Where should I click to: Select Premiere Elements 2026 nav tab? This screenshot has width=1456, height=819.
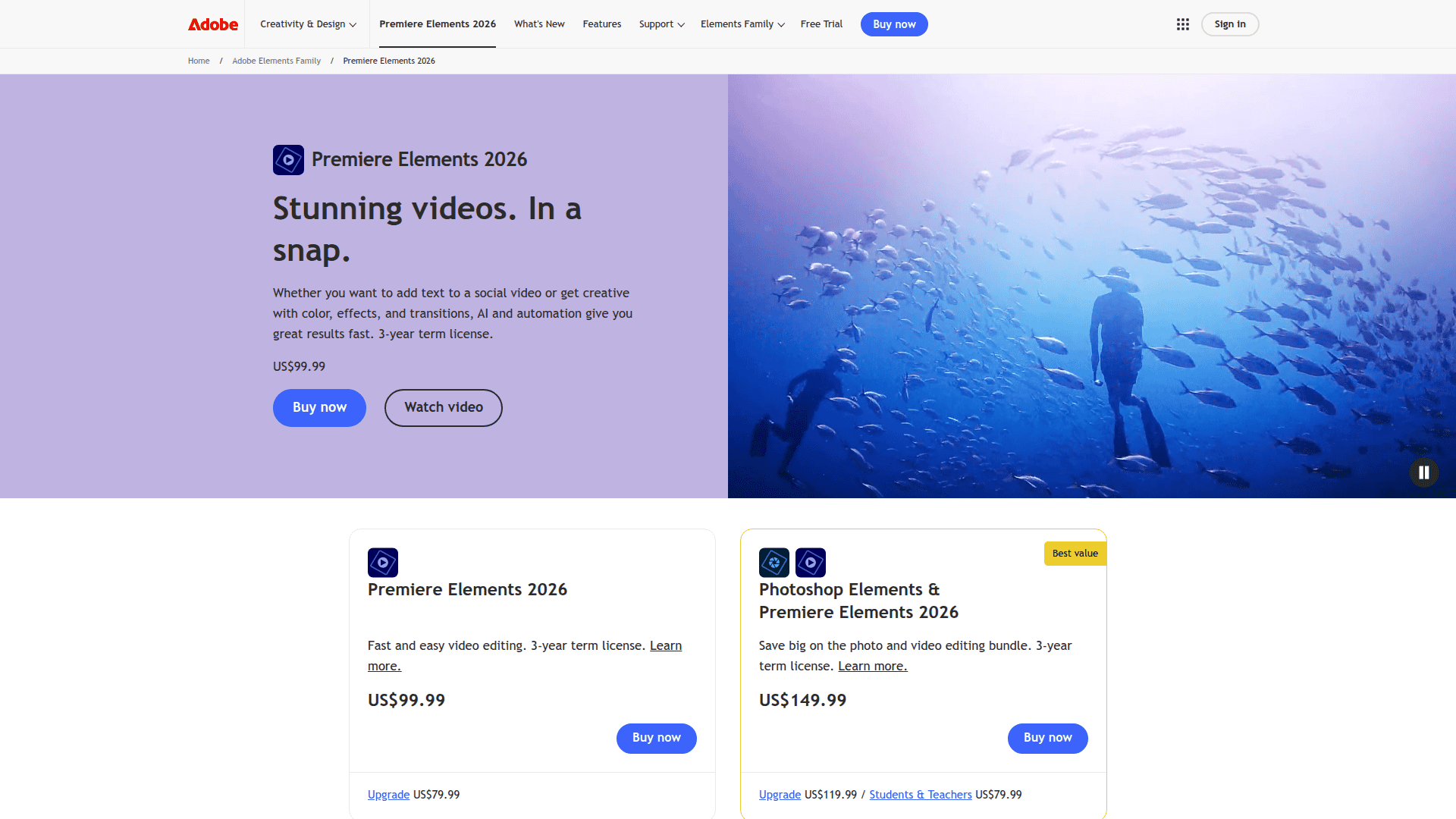438,24
